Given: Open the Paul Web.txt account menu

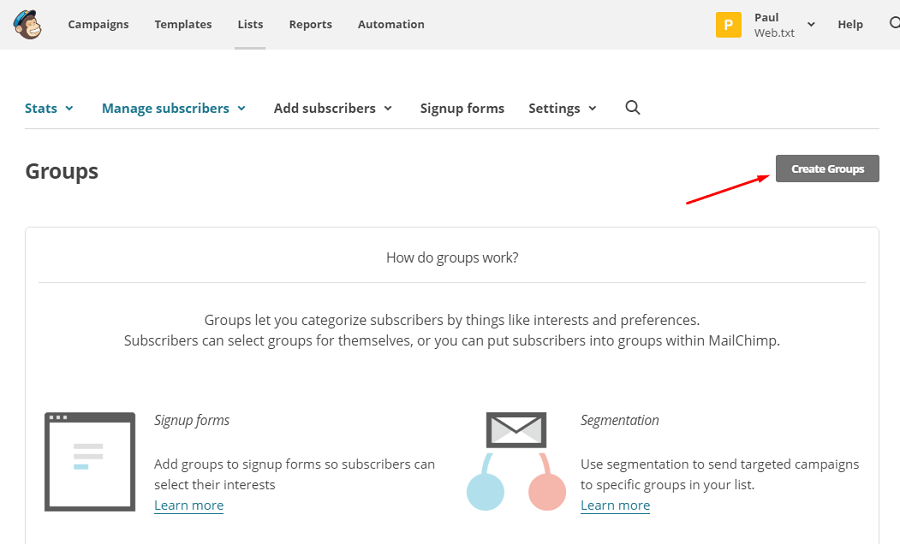Looking at the screenshot, I should [784, 25].
